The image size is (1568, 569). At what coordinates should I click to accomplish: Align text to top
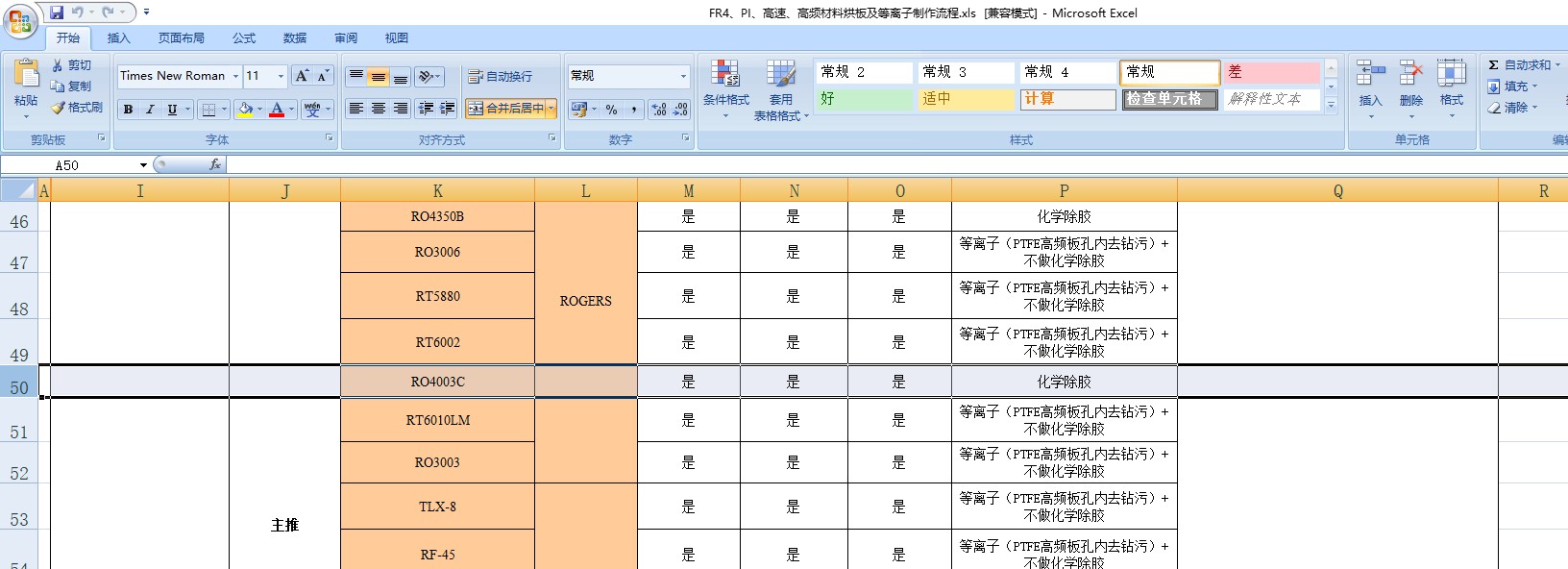(356, 76)
